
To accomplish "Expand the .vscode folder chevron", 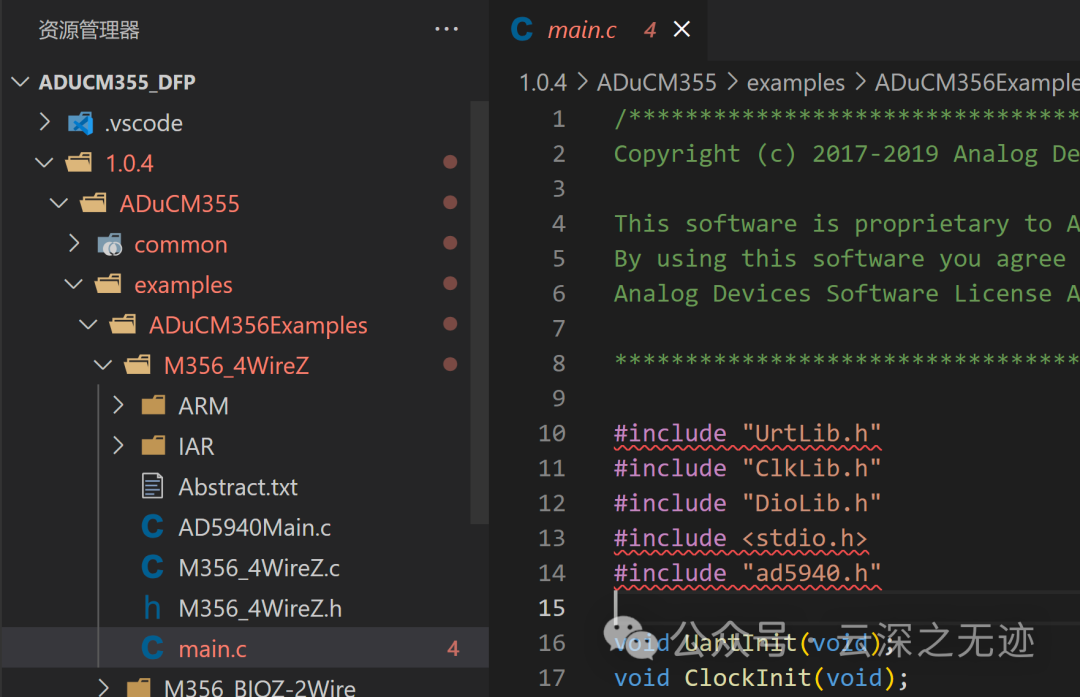I will (44, 123).
